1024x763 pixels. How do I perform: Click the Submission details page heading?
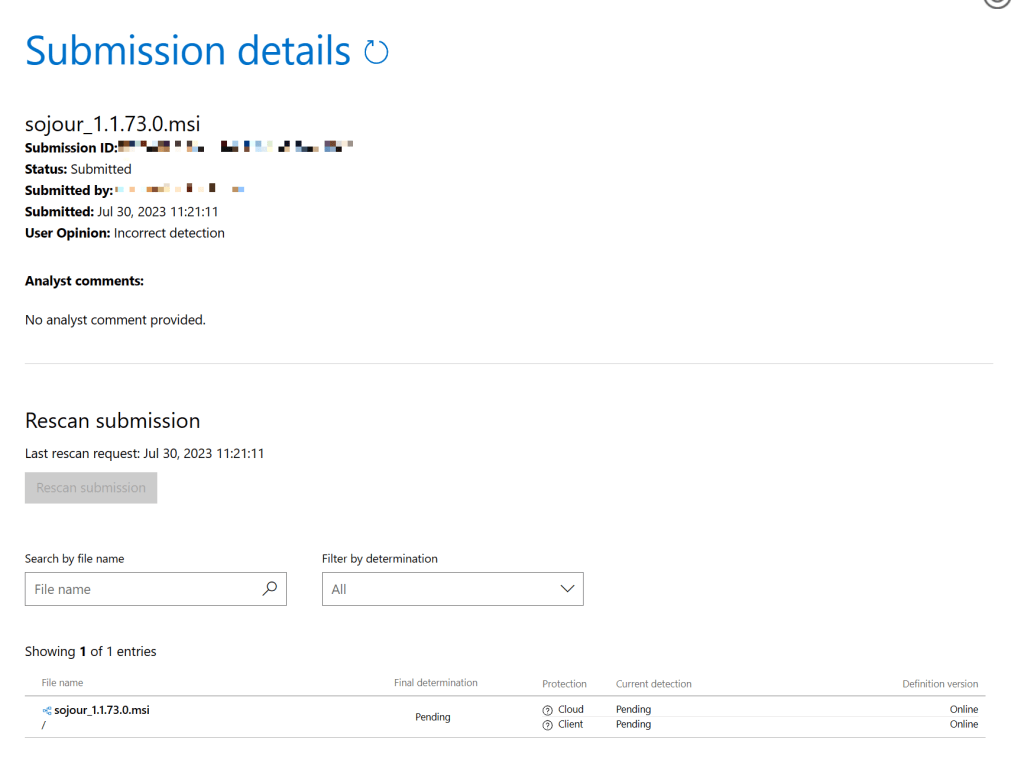coord(188,51)
